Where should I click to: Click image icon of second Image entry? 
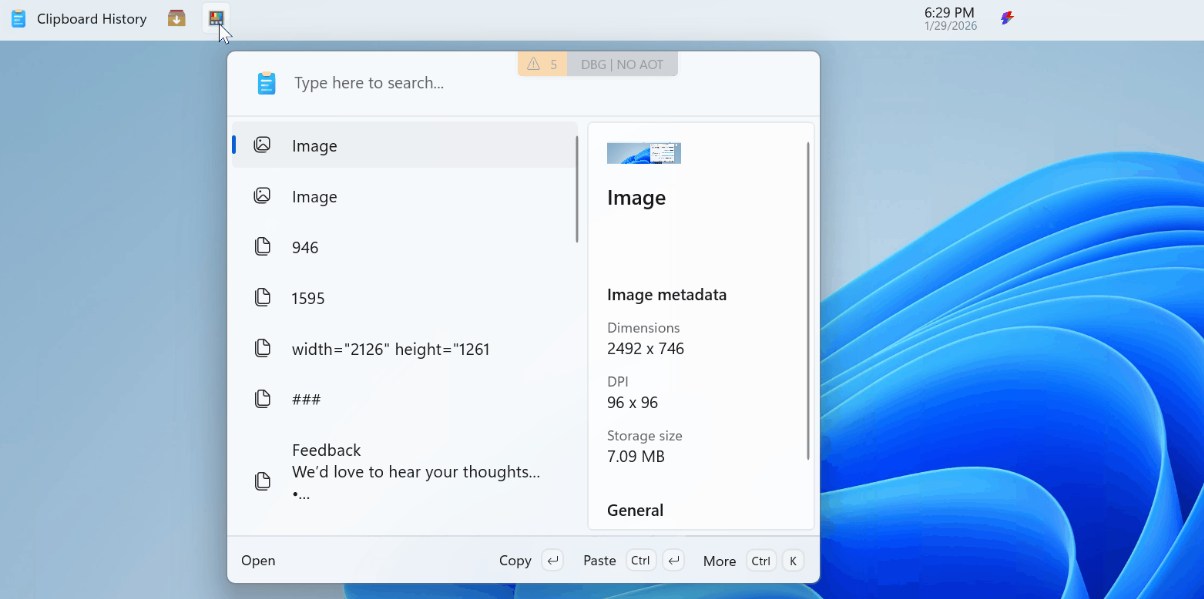click(x=262, y=196)
